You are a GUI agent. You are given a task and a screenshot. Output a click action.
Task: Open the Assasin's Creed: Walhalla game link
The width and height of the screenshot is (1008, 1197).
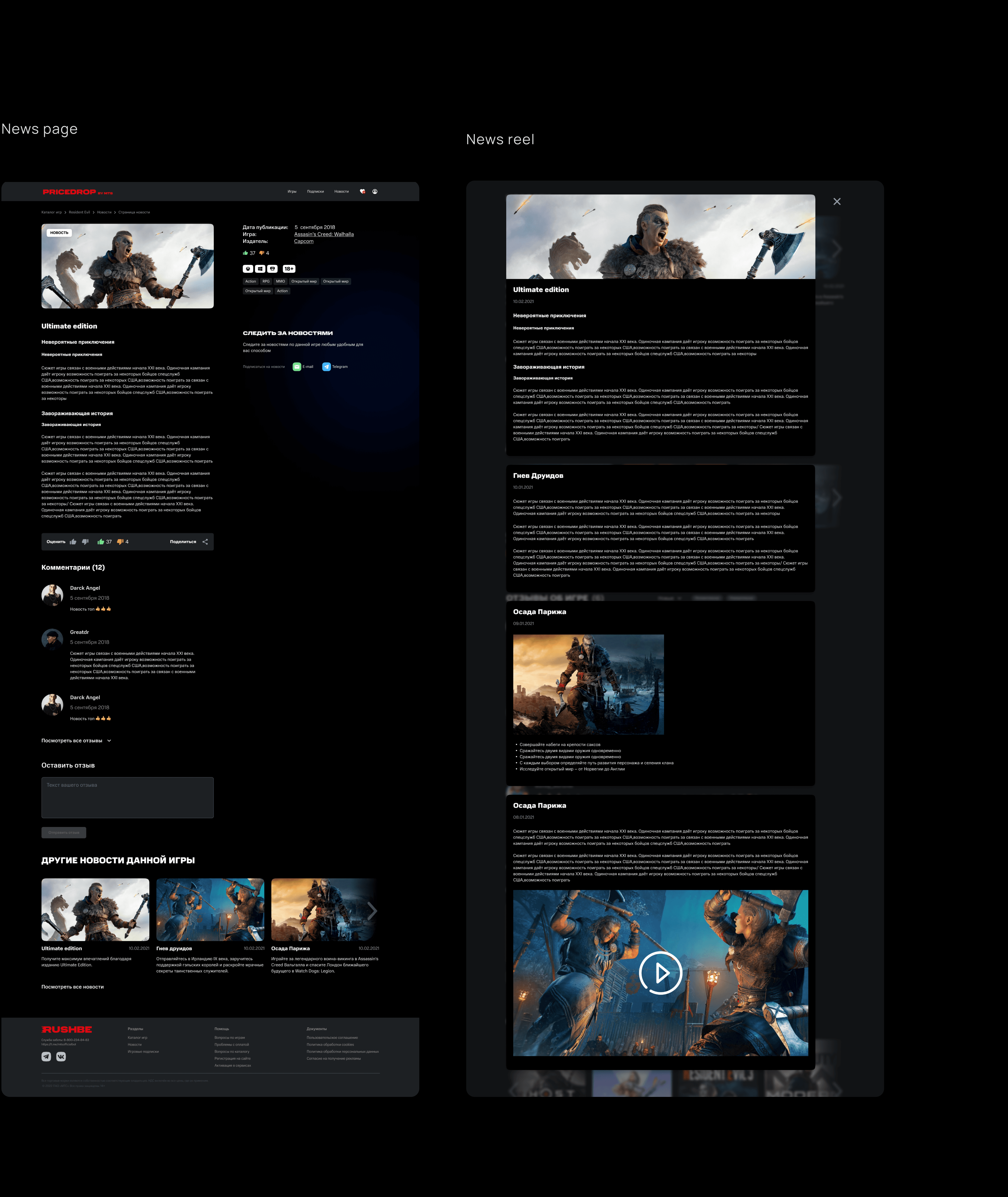tap(324, 234)
